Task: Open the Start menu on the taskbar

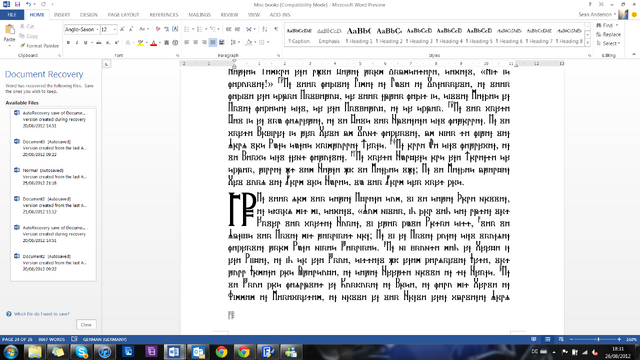Action: [11, 352]
